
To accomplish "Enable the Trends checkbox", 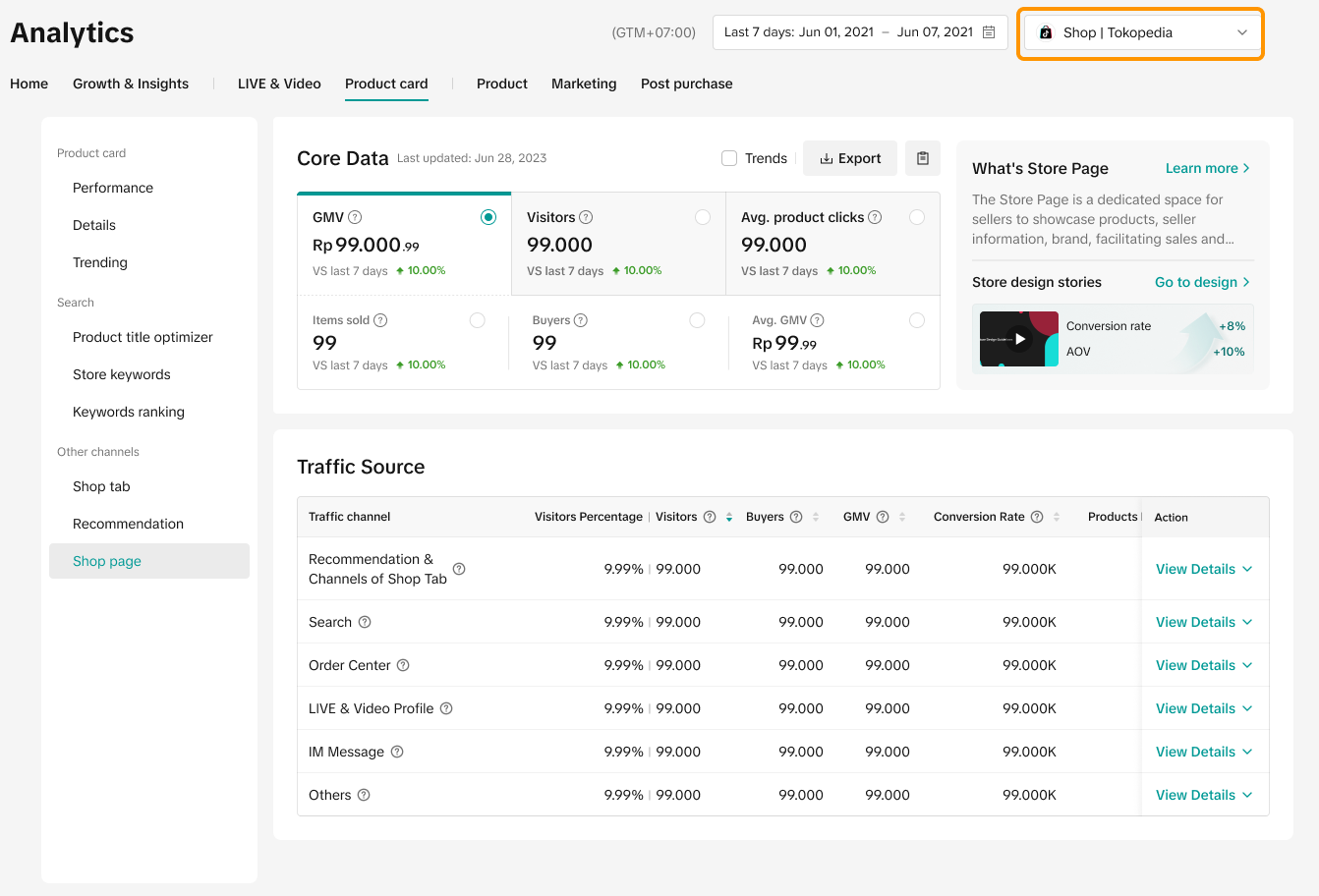I will (729, 158).
